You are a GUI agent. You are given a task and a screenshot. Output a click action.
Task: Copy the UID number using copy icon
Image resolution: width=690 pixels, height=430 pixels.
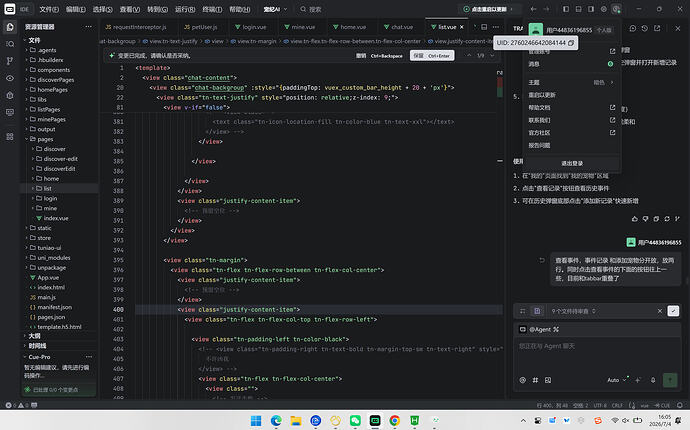pos(571,43)
